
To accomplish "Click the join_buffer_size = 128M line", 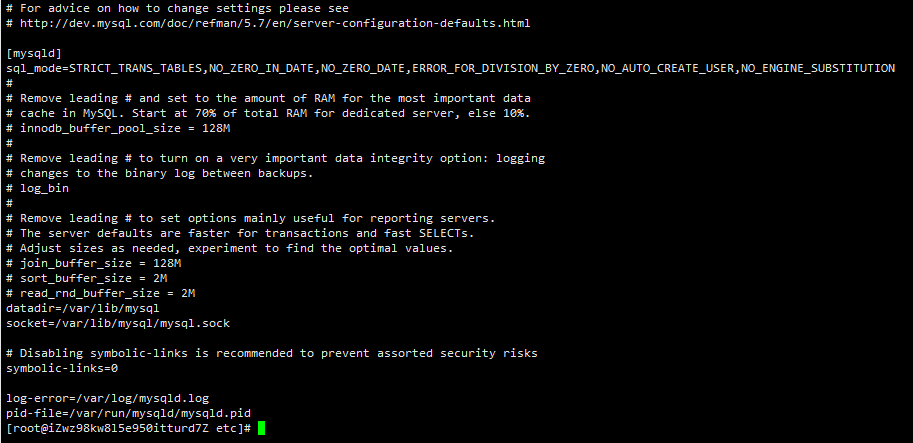I will tap(94, 263).
